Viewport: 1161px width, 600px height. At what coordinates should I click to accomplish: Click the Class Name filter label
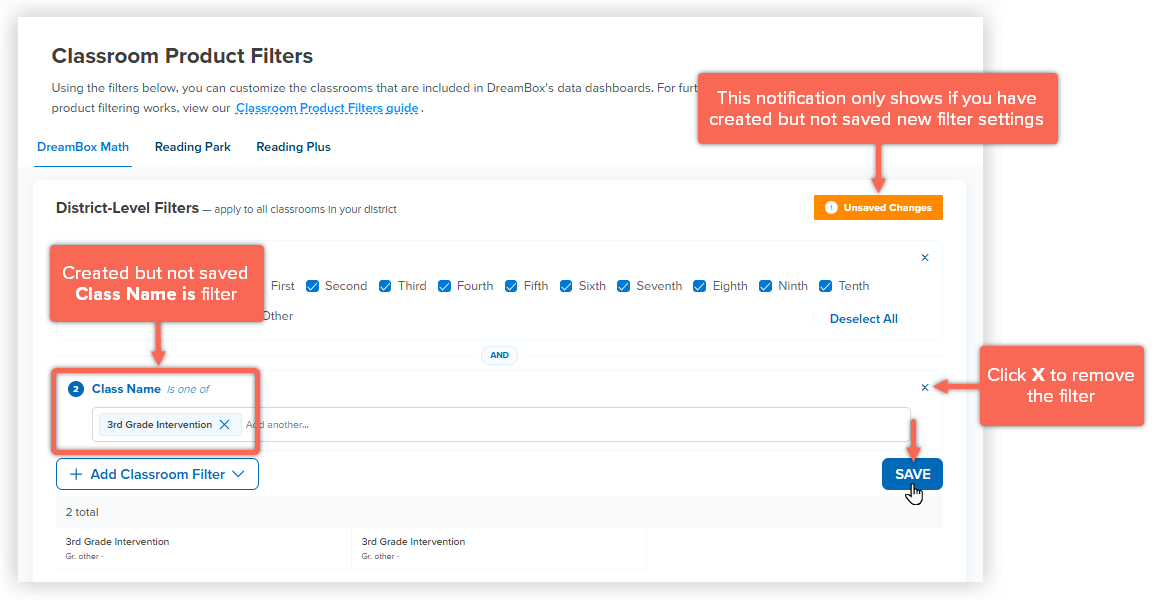click(x=126, y=389)
